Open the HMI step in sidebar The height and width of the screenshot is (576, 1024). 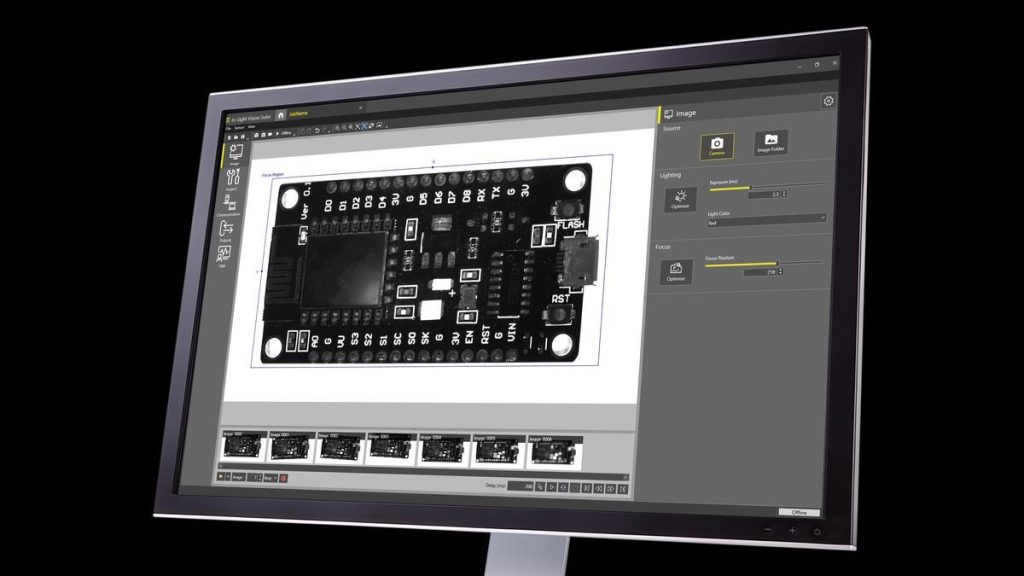pyautogui.click(x=223, y=256)
